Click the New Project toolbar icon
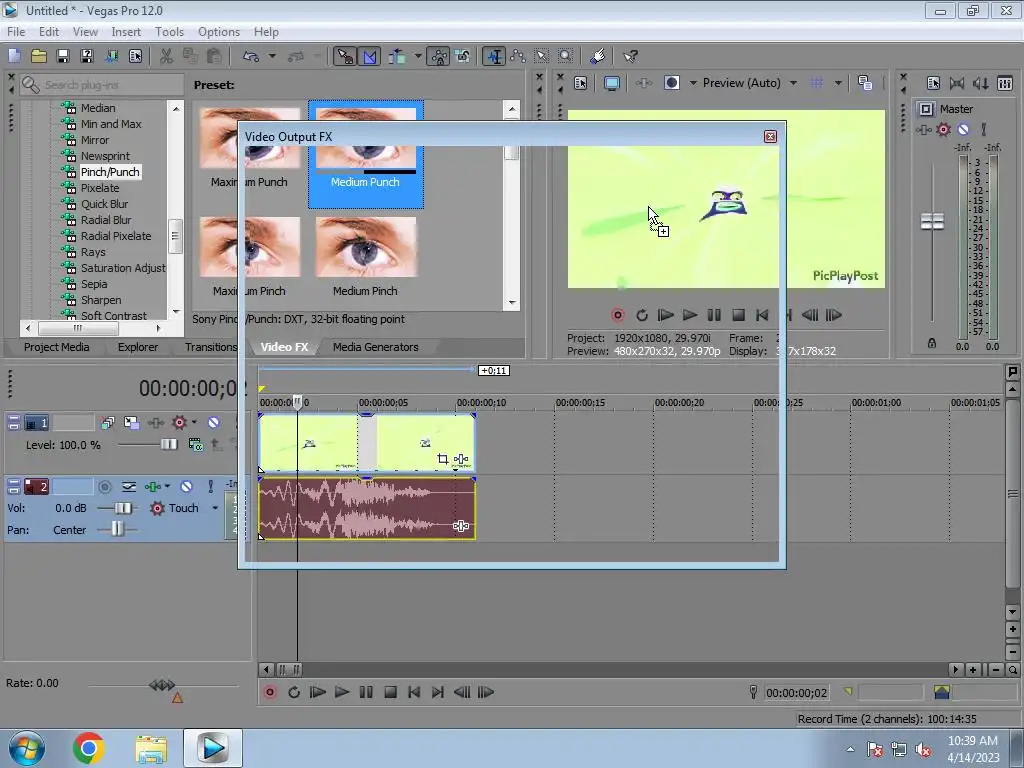This screenshot has width=1024, height=768. (14, 56)
